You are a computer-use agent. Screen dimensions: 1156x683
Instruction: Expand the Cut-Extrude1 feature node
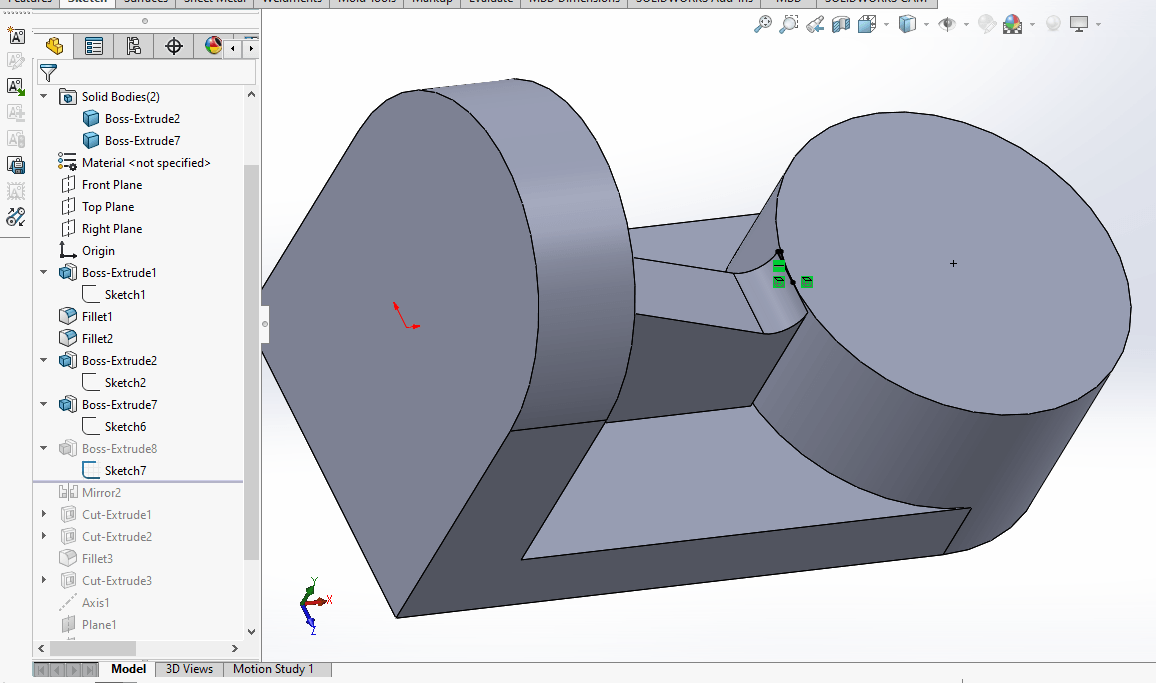point(43,515)
